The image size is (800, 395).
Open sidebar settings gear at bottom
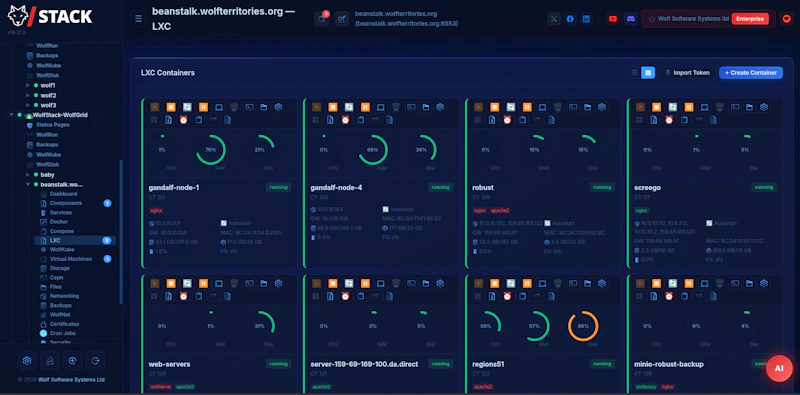tap(27, 360)
